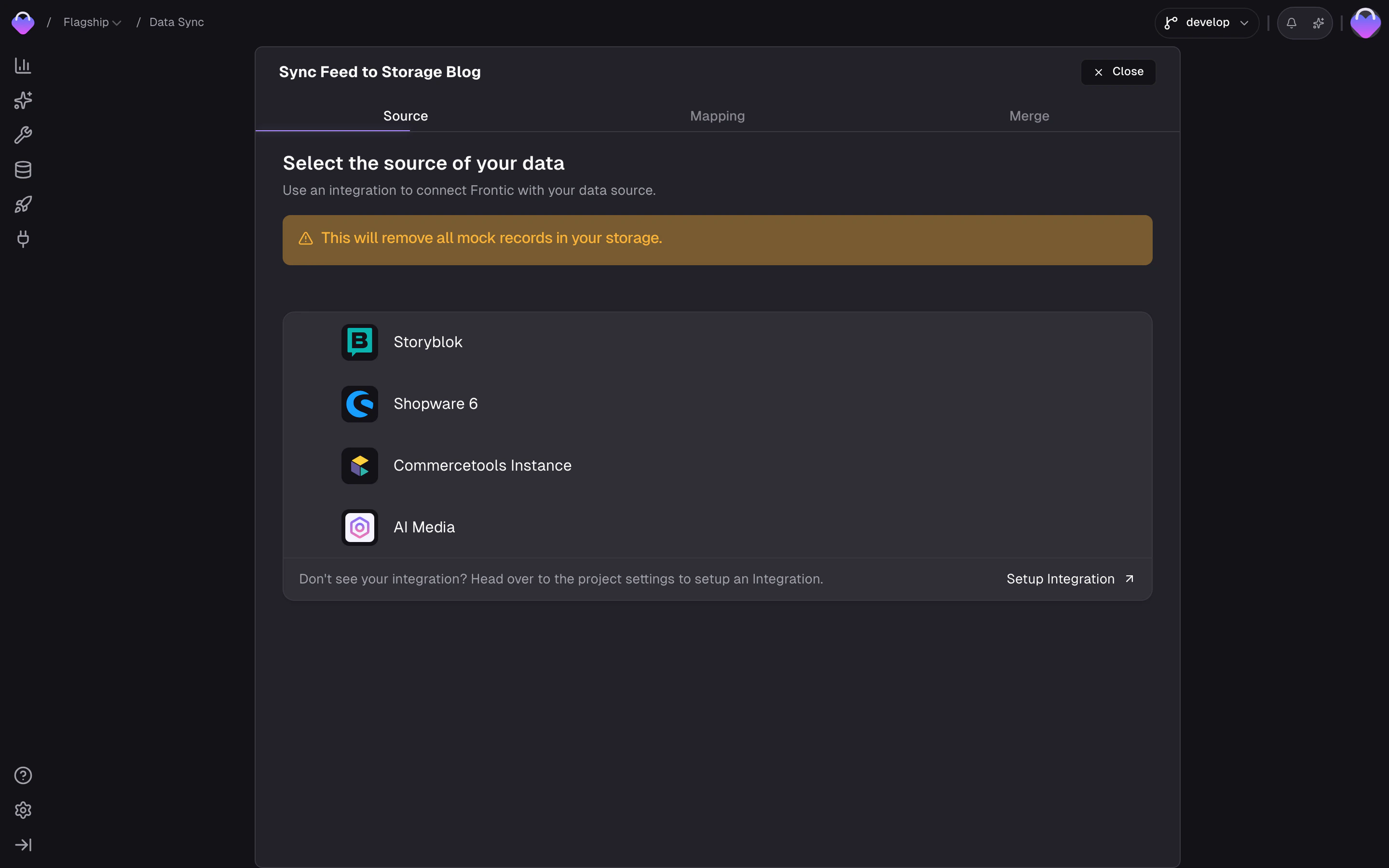Choose AI Media as the source
The height and width of the screenshot is (868, 1389).
point(718,528)
